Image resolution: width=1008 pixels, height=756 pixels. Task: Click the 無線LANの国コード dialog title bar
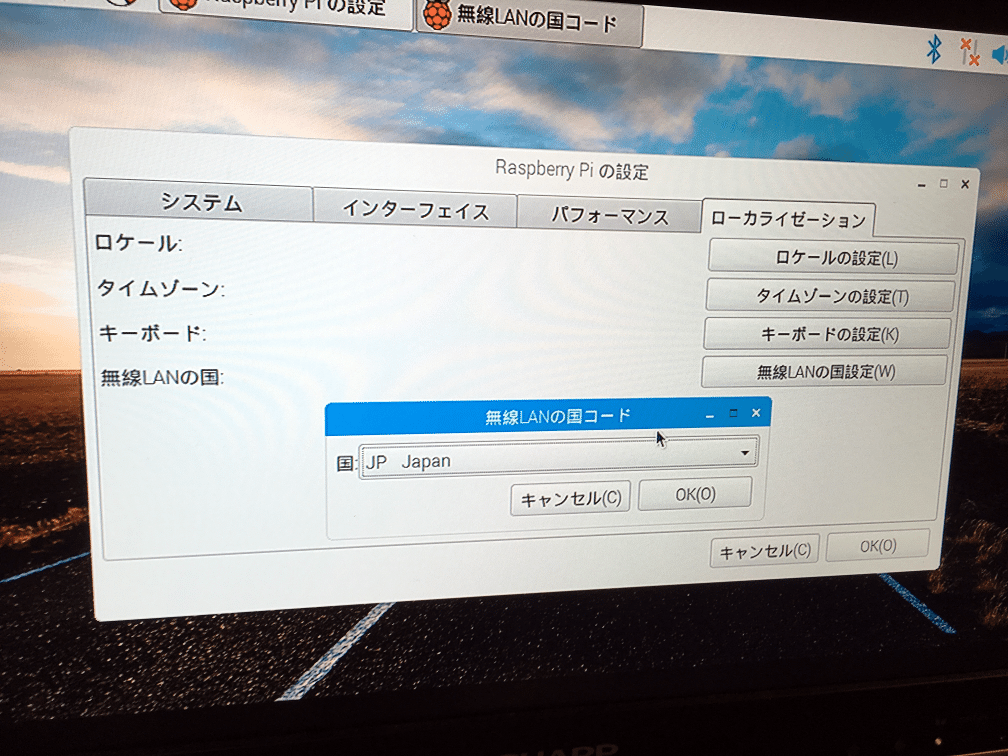click(548, 416)
